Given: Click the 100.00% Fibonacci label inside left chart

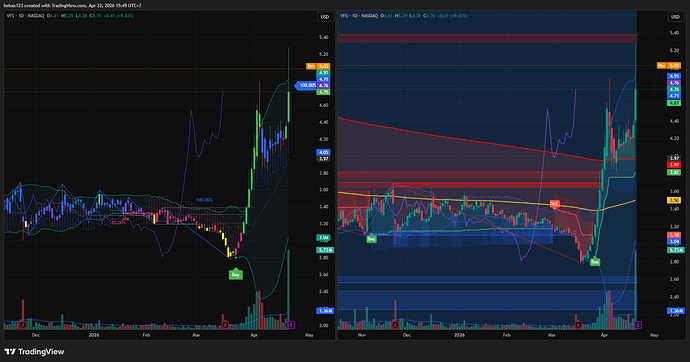Looking at the screenshot, I should (x=204, y=200).
